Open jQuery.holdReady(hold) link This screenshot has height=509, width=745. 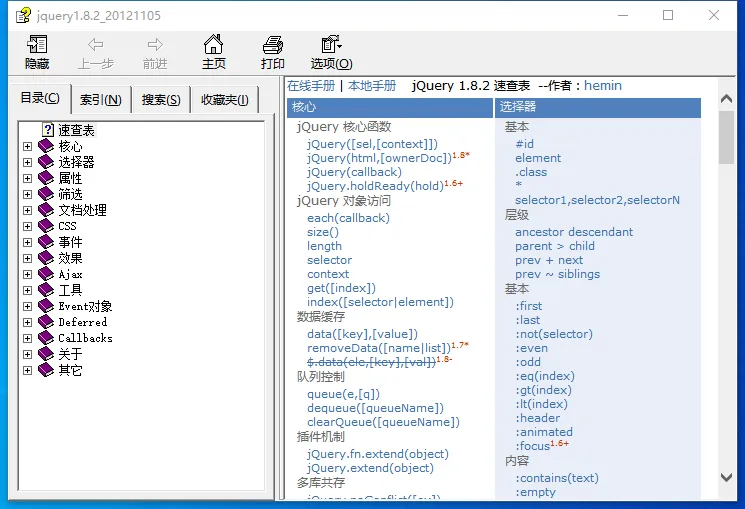coord(375,186)
